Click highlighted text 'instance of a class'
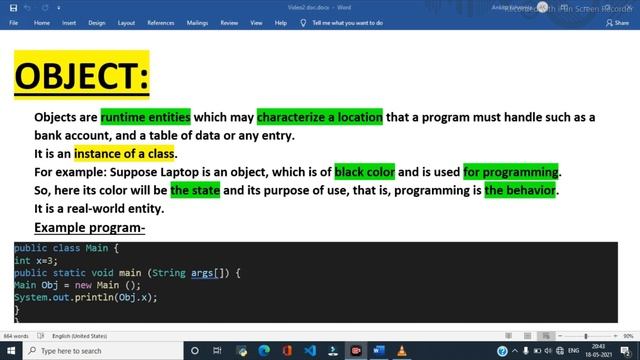Screen dimensions: 640x360 pyautogui.click(x=124, y=153)
